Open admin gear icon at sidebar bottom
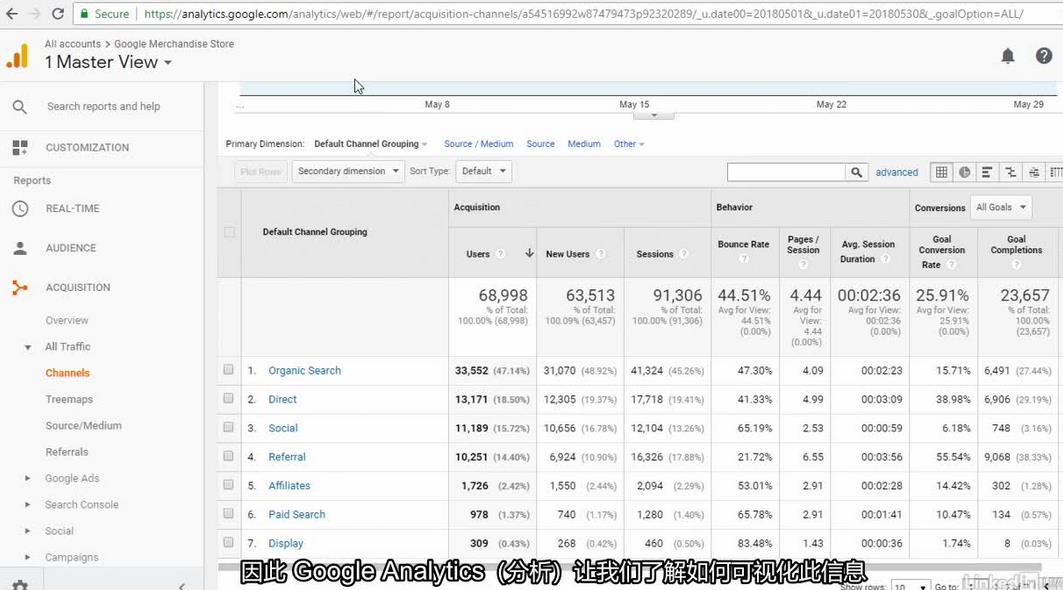 [x=20, y=585]
